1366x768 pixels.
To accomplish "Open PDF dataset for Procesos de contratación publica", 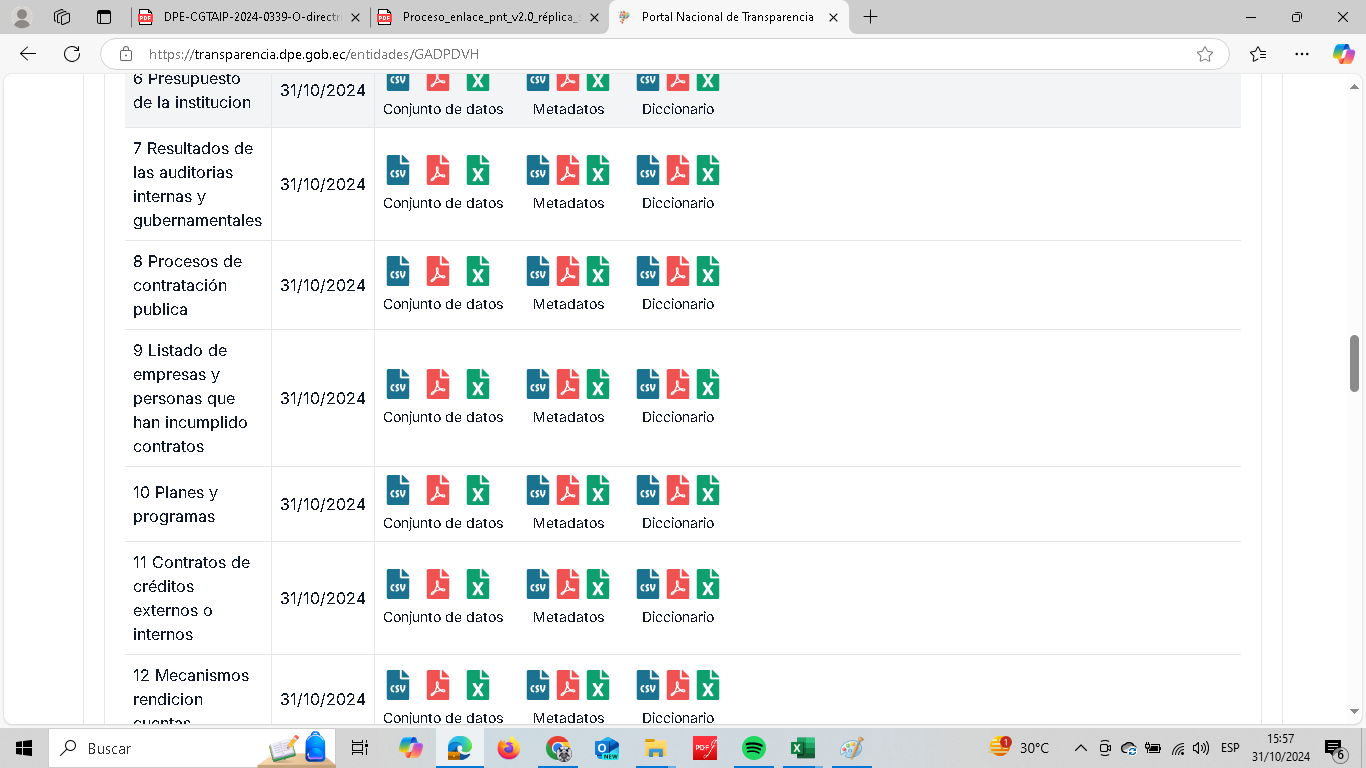I will 438,272.
